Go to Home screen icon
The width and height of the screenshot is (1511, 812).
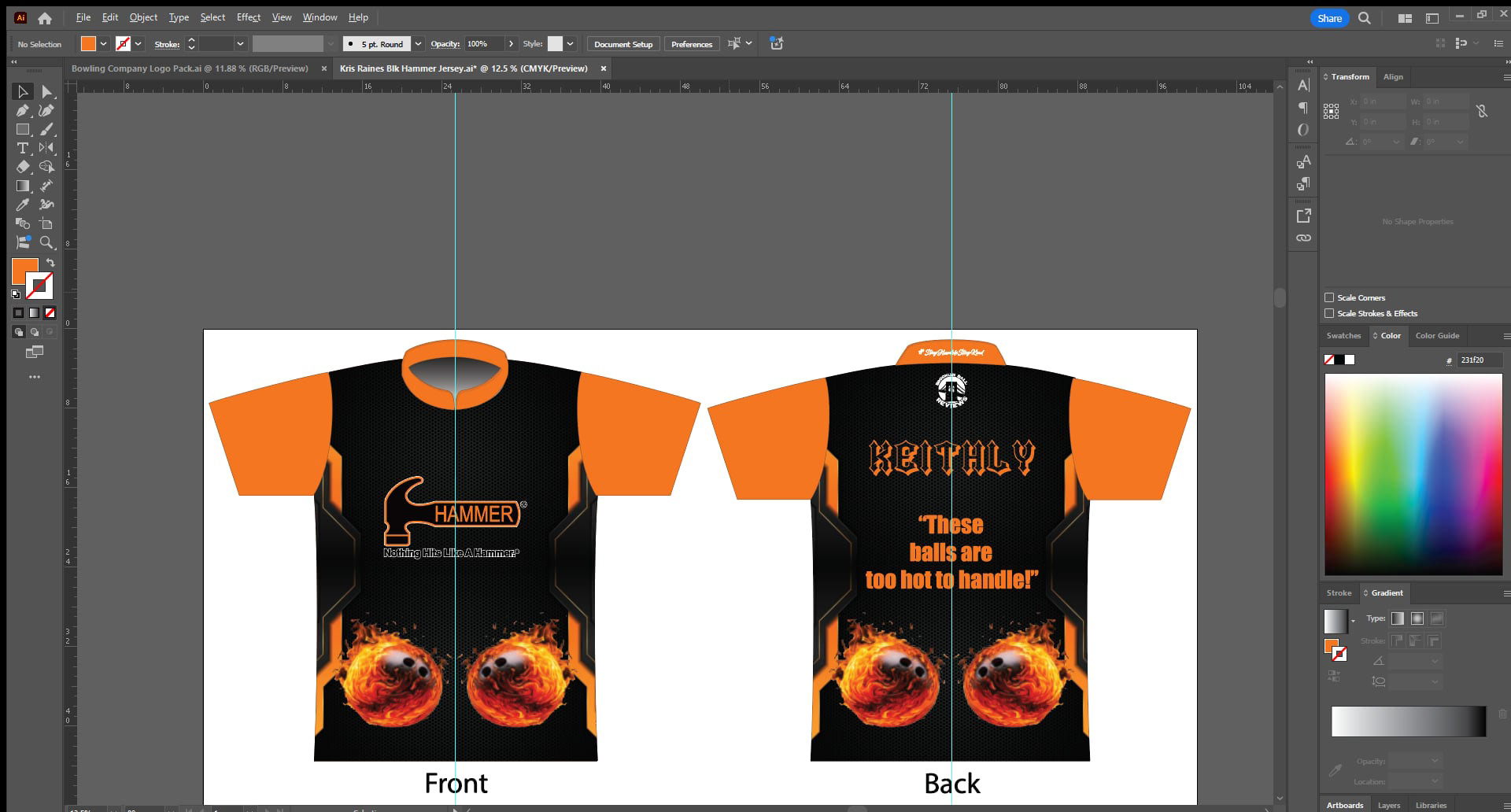click(x=45, y=18)
